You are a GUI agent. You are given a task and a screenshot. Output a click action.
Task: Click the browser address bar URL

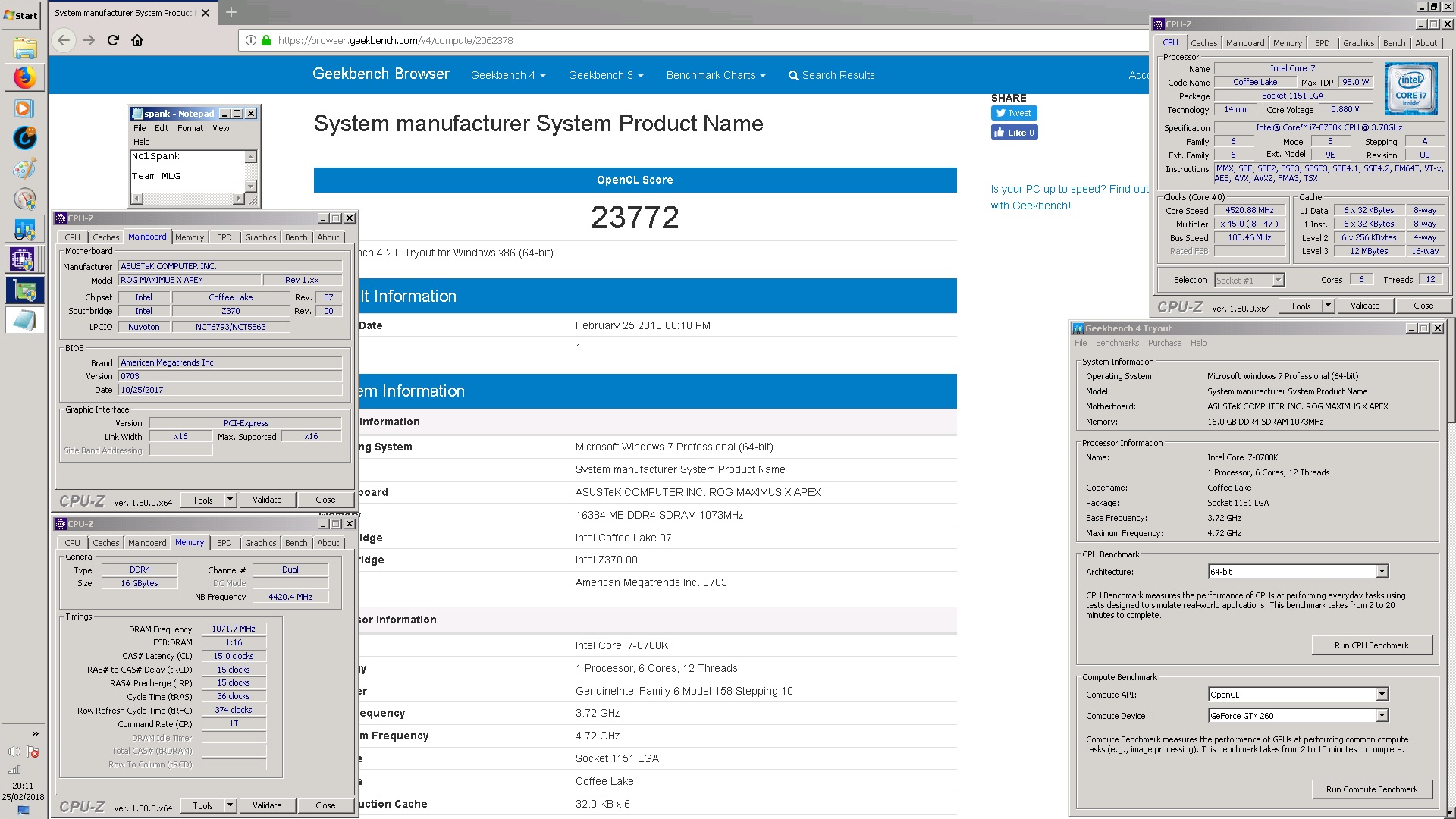pyautogui.click(x=395, y=40)
